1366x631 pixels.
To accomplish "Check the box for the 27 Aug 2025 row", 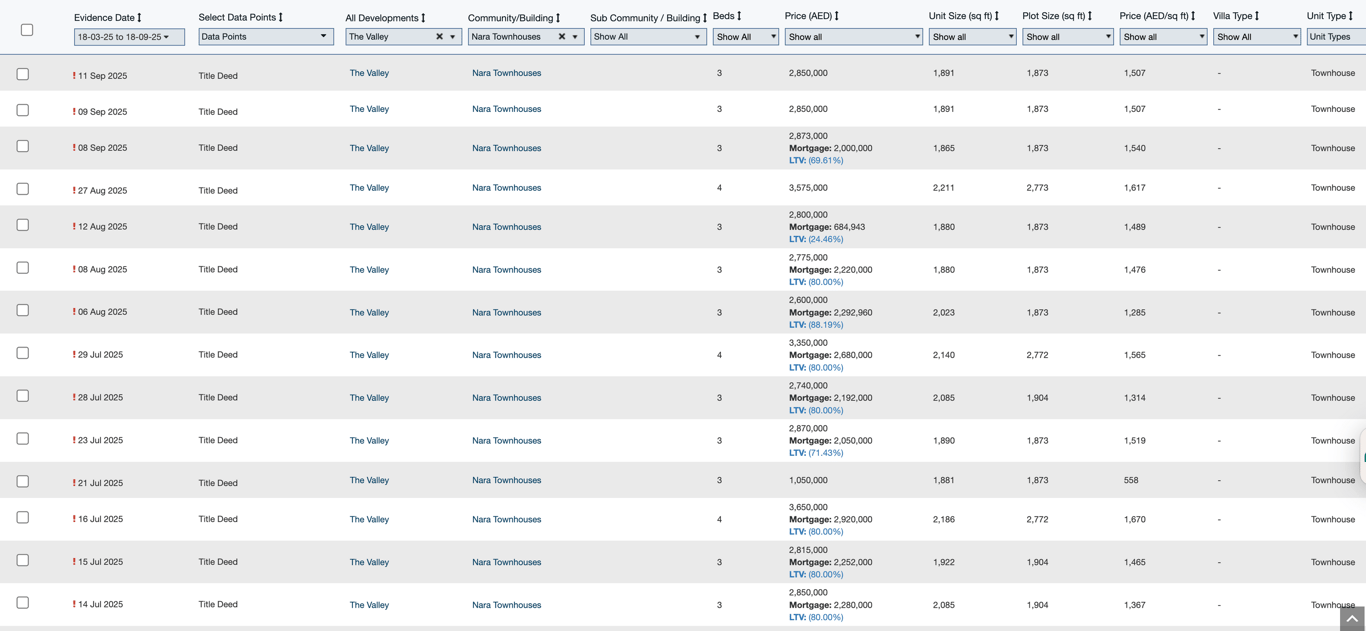I will 23,189.
